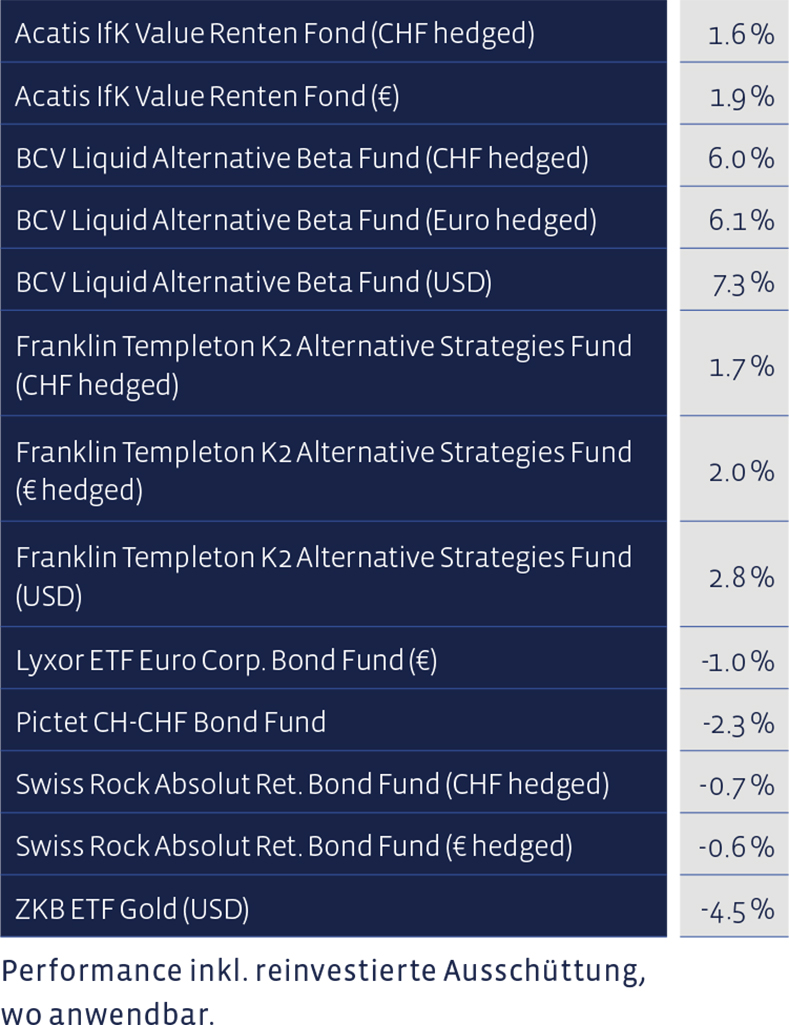Screen dimensions: 789x1025
Task: Select the -4.5 % performance cell
Action: [x=734, y=906]
